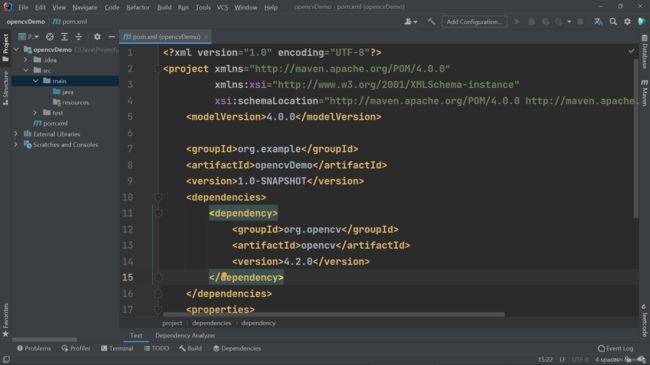Open Project panel options gear
Viewport: 650px width, 365px height.
click(97, 37)
